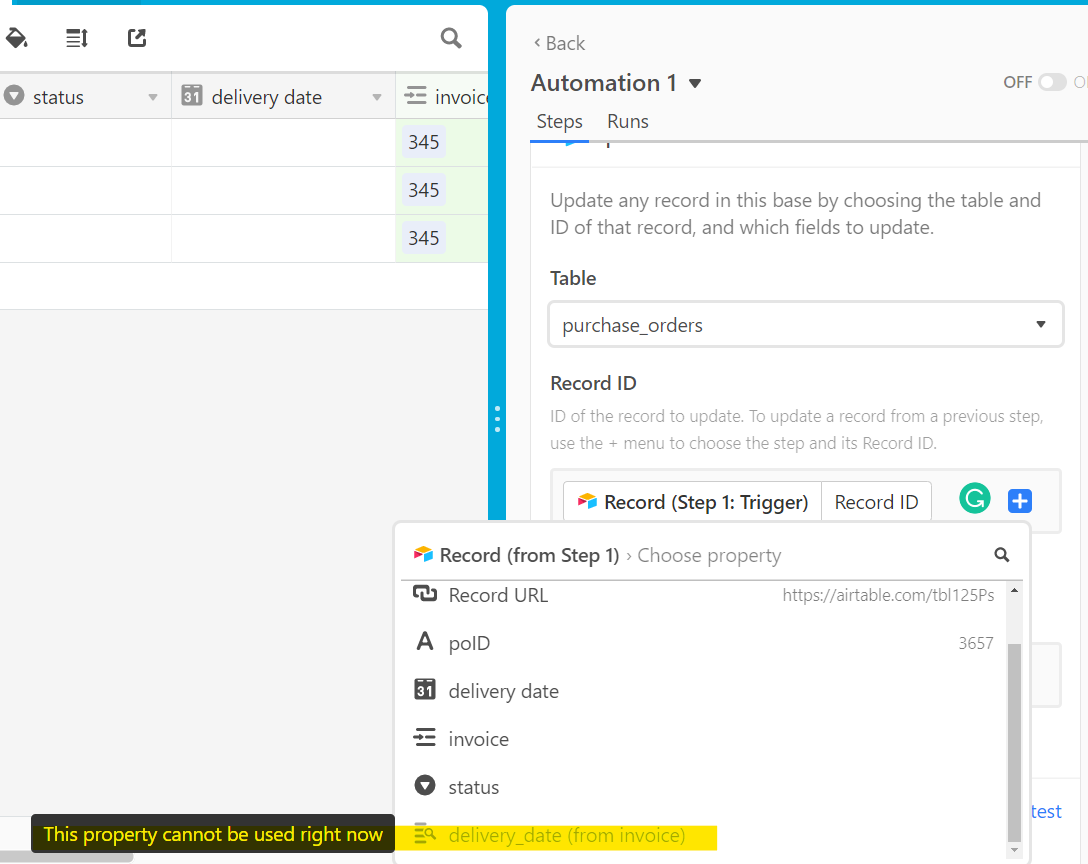Screen dimensions: 1088x864
Task: Click the status column header
Action: tap(85, 96)
